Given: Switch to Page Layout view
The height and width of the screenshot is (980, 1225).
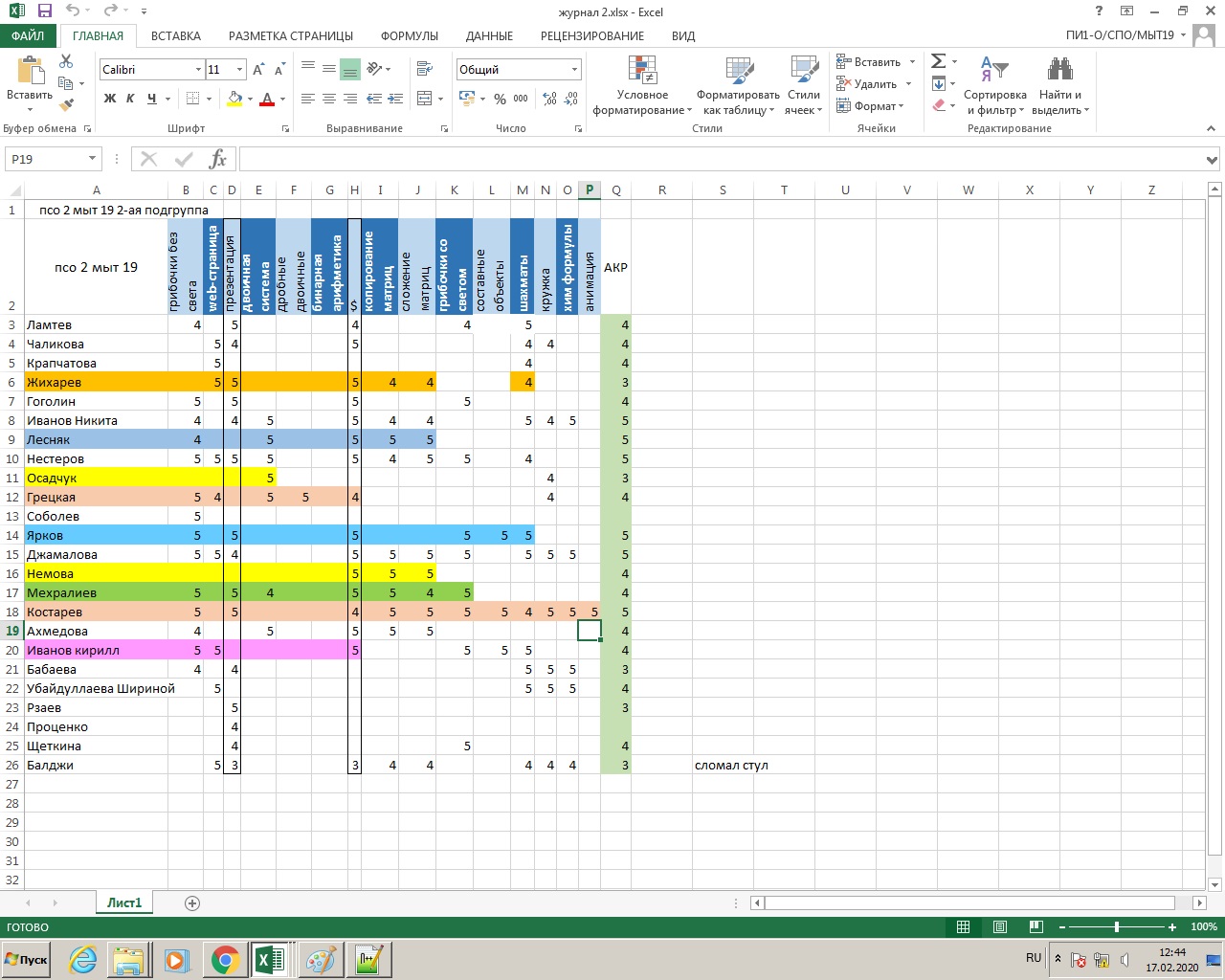Looking at the screenshot, I should point(1000,926).
